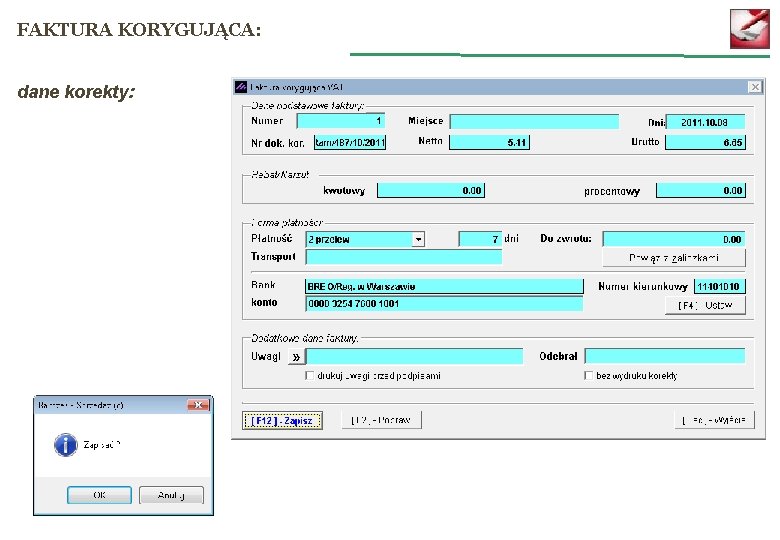Click the Miejsce input field
Screen dimensions: 780x540
coord(534,121)
